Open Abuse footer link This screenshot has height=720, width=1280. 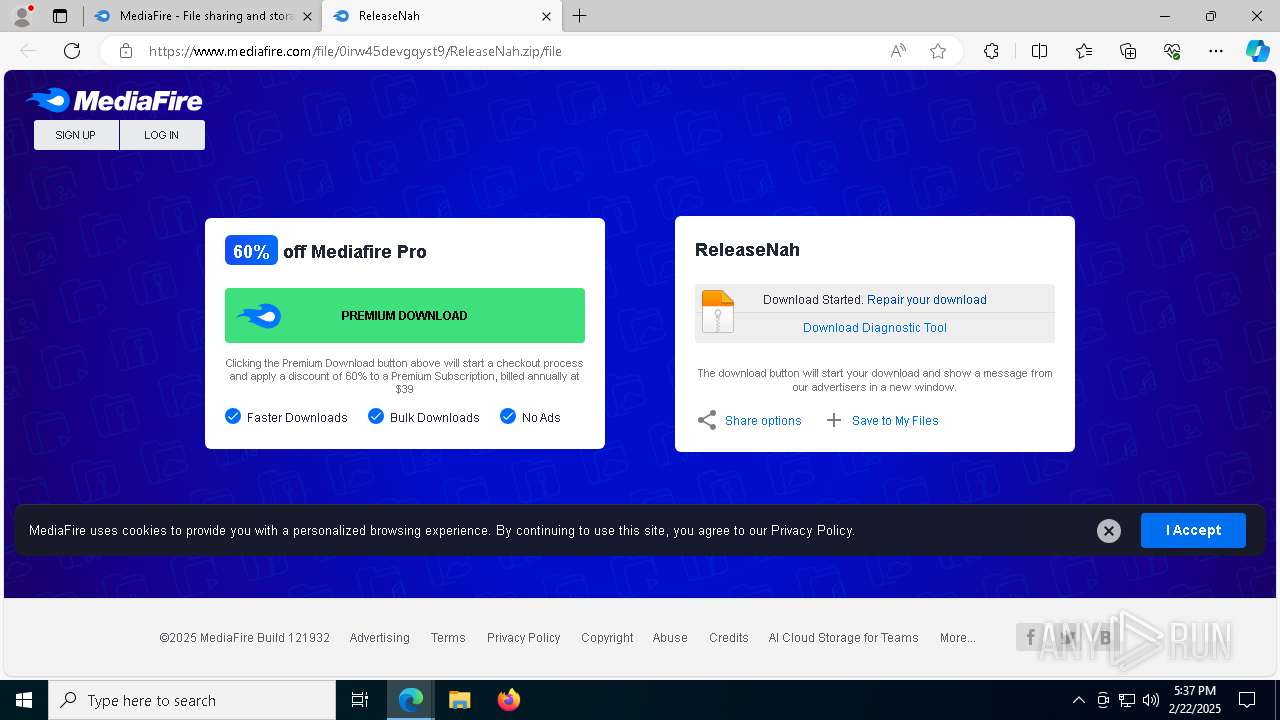[x=670, y=638]
